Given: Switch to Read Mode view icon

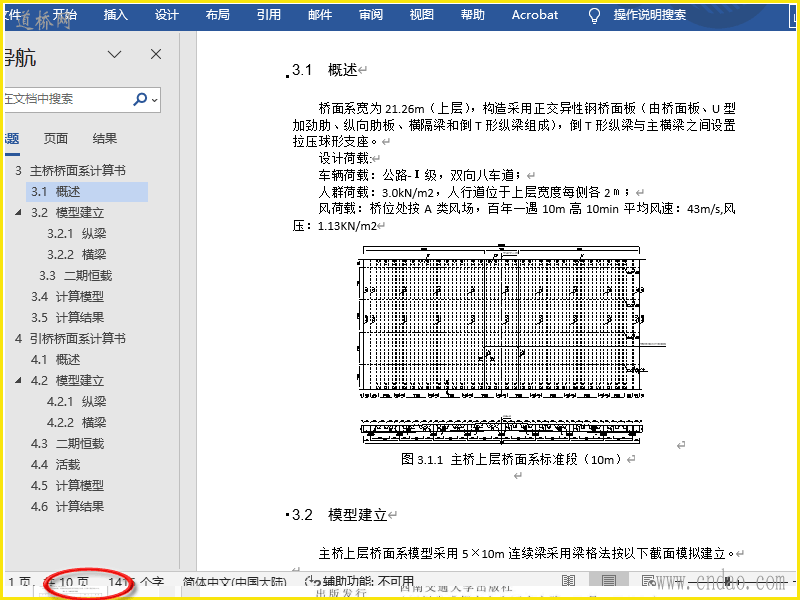Looking at the screenshot, I should pos(568,581).
